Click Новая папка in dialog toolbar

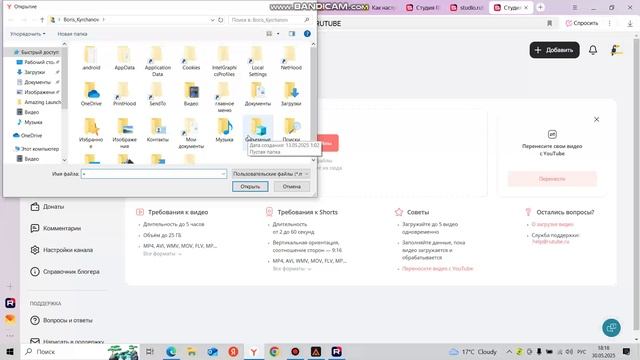coord(72,34)
